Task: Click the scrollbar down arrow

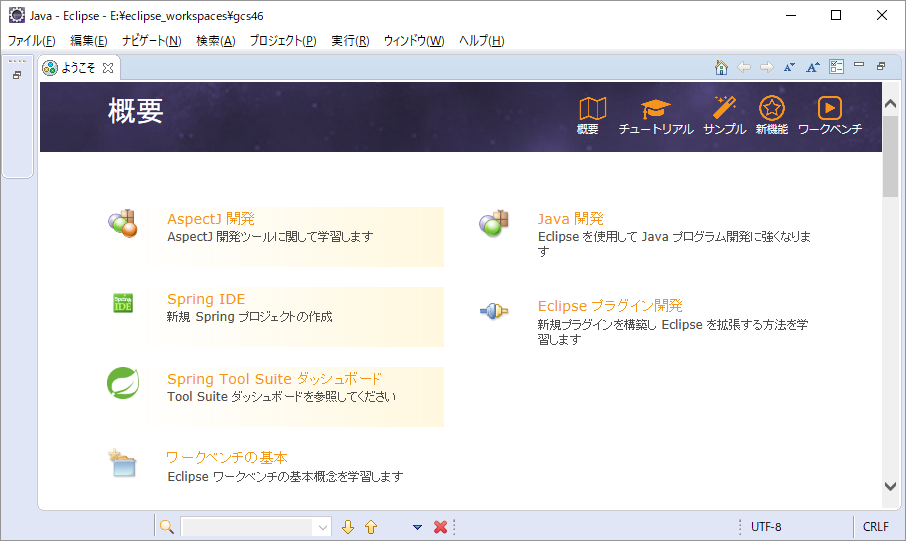Action: coord(890,487)
